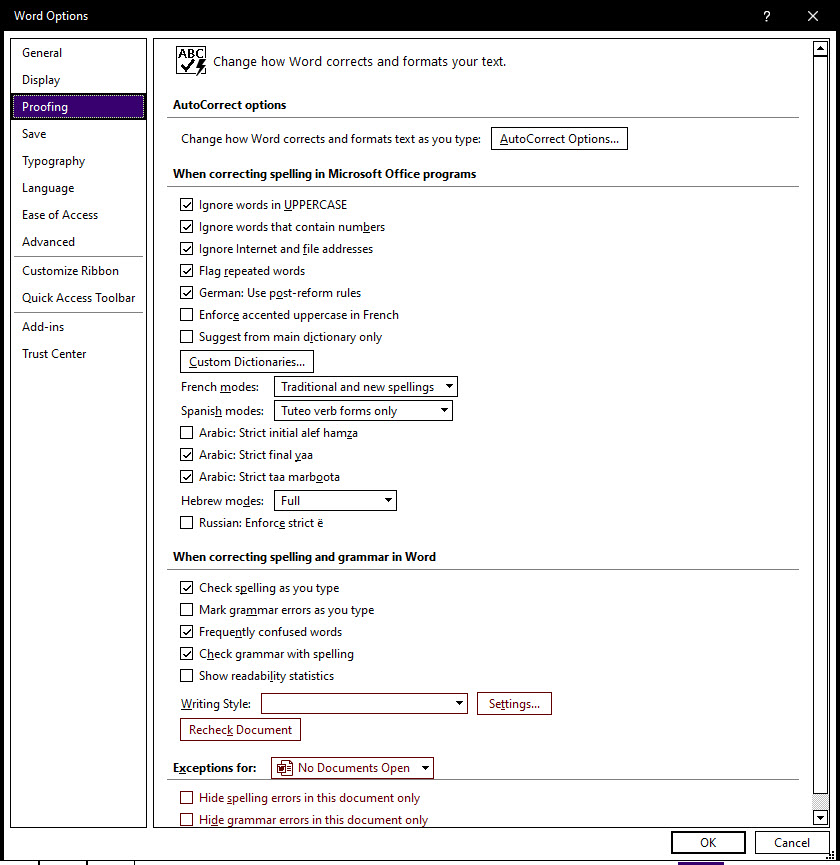The height and width of the screenshot is (865, 840).
Task: Disable Ignore words in UPPERCASE
Action: click(x=186, y=205)
